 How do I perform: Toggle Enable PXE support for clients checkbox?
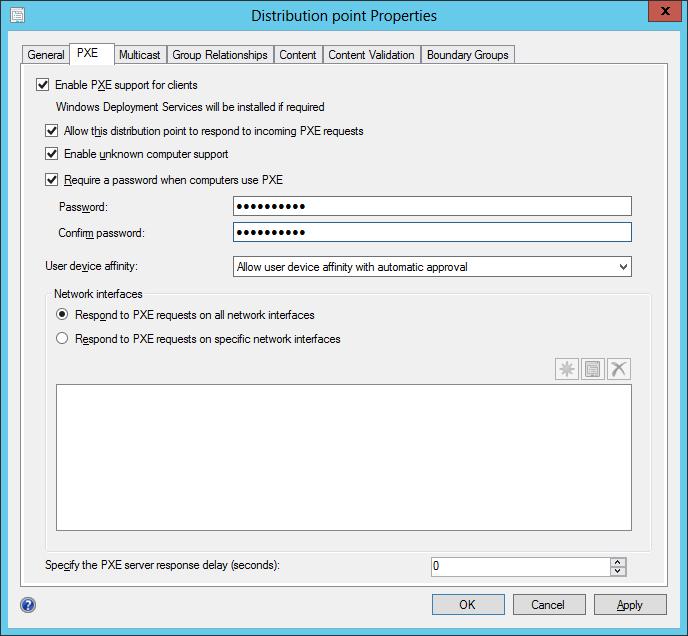point(43,85)
